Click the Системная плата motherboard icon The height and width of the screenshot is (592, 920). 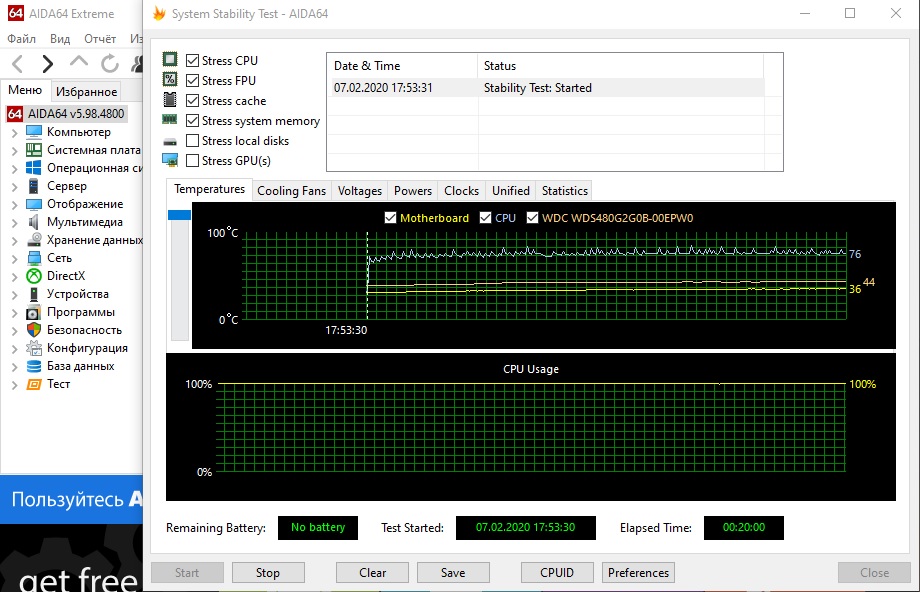point(34,150)
